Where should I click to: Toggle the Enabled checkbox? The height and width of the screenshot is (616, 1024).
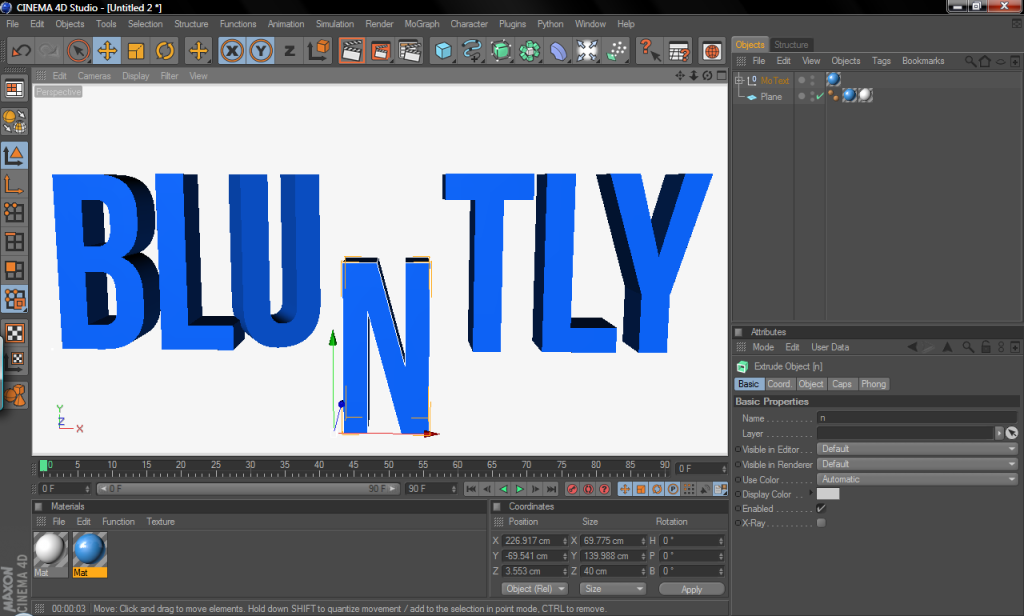click(x=821, y=509)
